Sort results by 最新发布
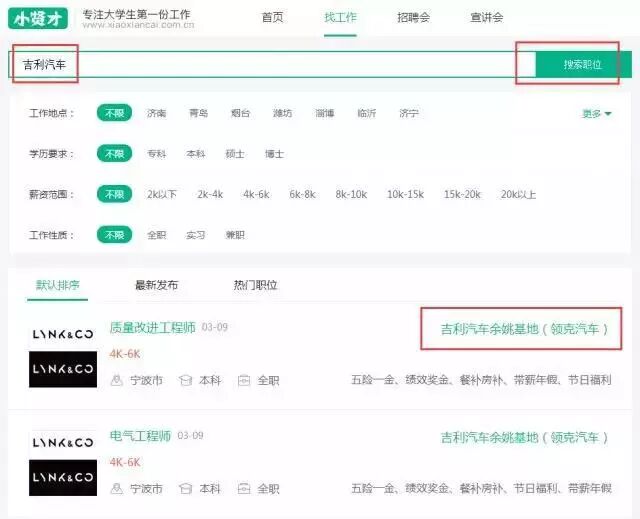 coord(157,285)
